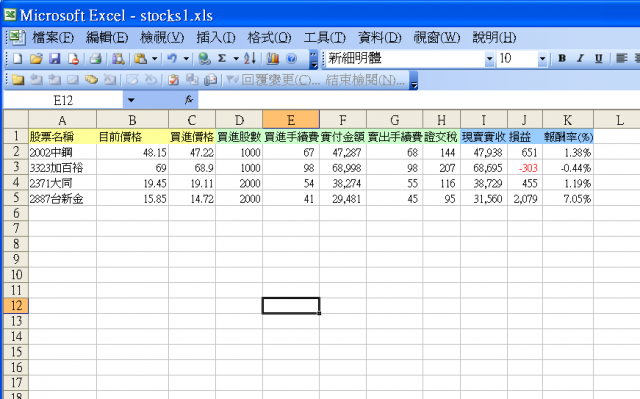Align text left
The width and height of the screenshot is (640, 399).
tap(621, 59)
